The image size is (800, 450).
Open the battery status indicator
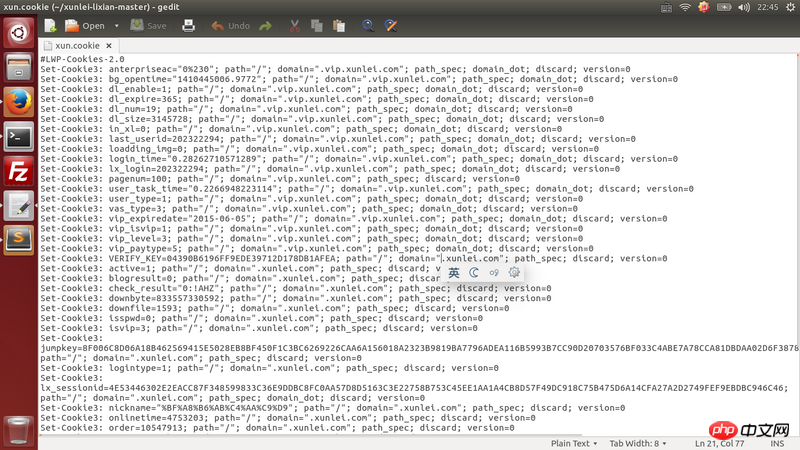724,7
